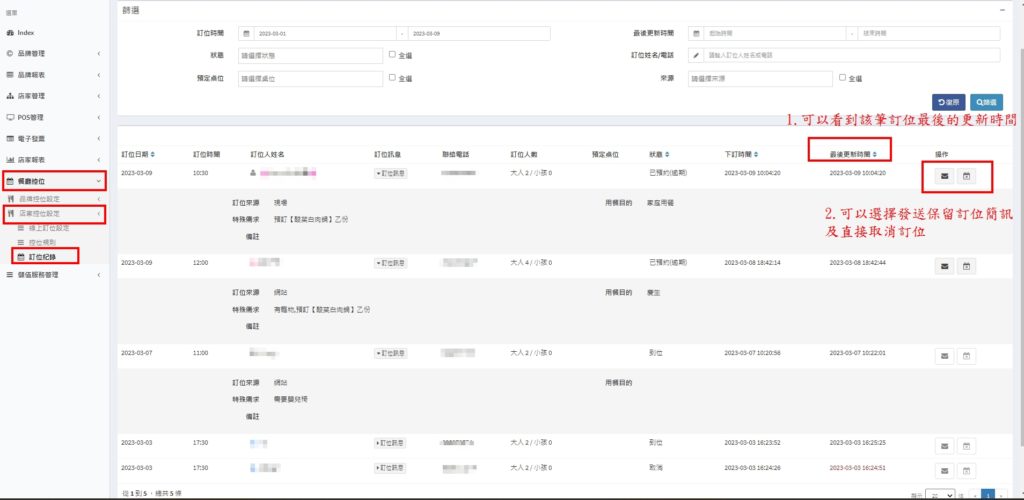Expand the POS管理 sidebar menu
The height and width of the screenshot is (500, 1024).
53,117
